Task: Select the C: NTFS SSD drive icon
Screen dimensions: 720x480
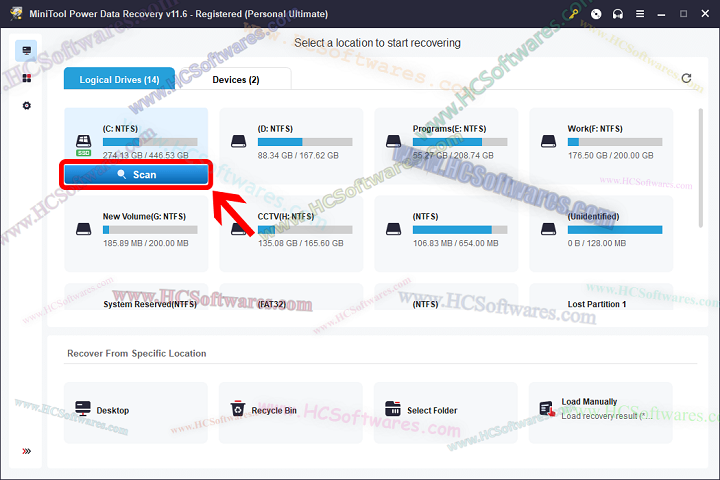Action: pos(83,145)
